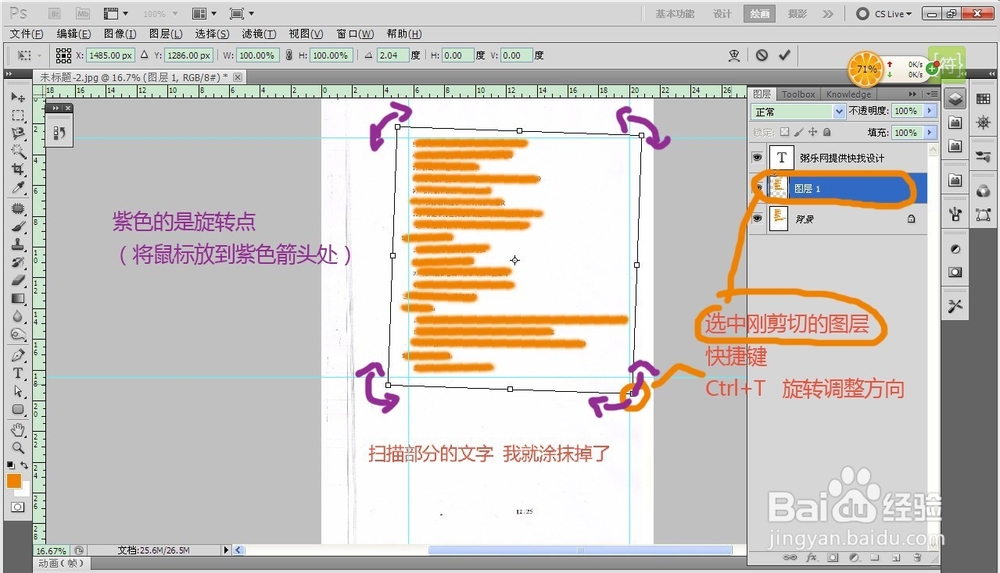Select the Pen tool
This screenshot has height=573, width=1000.
pos(18,355)
